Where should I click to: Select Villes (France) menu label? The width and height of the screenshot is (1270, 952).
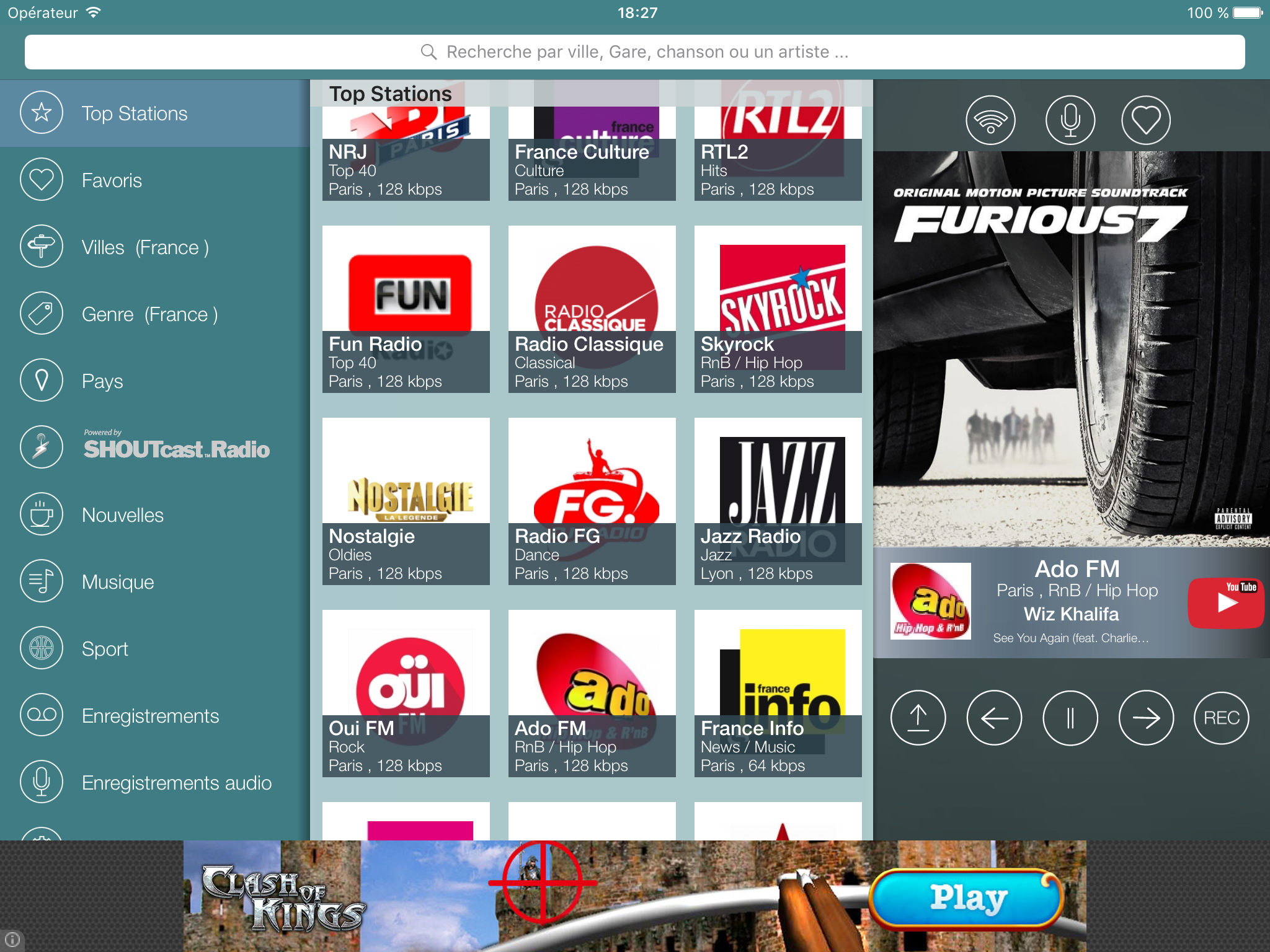[145, 247]
